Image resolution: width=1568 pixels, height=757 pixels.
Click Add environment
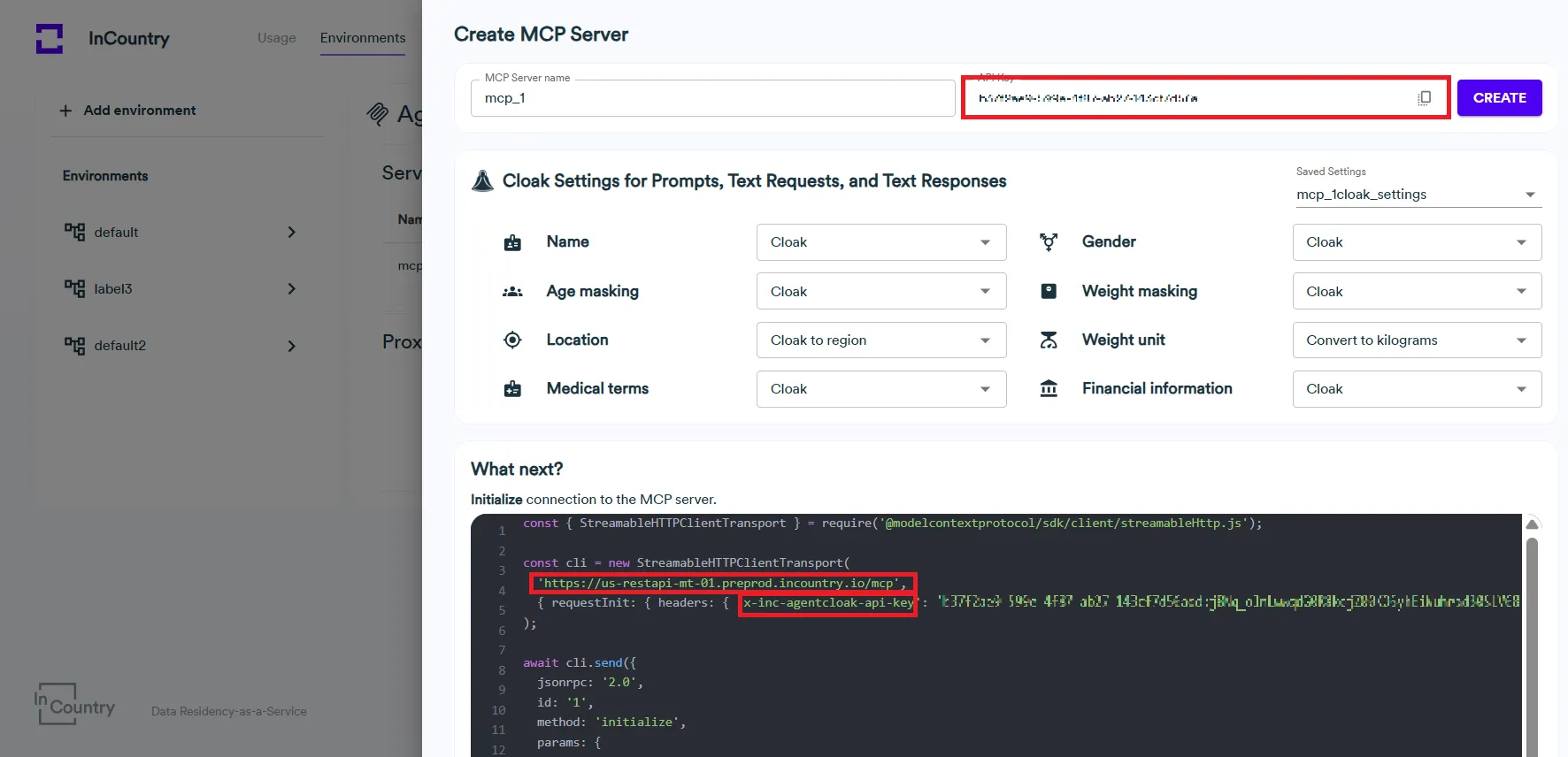(128, 111)
